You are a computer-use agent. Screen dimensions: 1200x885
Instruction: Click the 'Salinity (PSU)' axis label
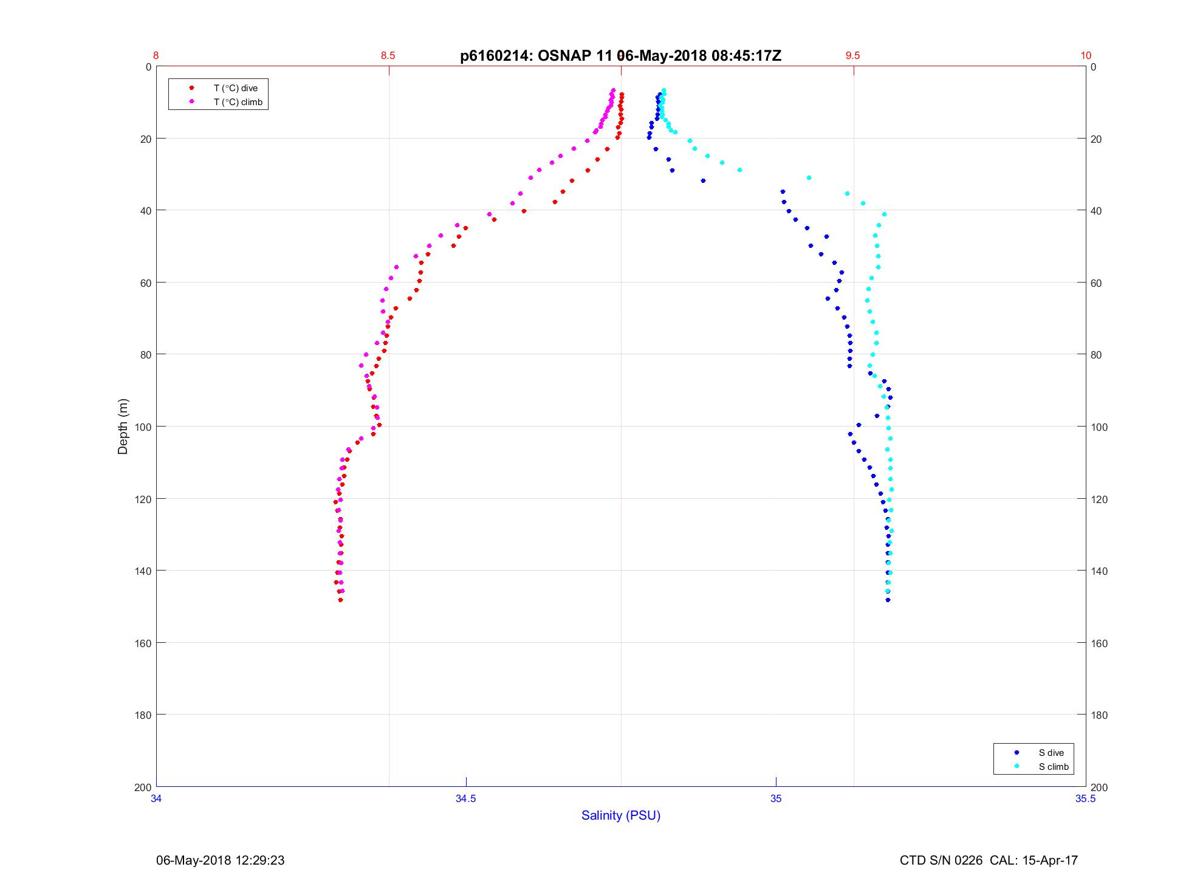click(x=621, y=815)
